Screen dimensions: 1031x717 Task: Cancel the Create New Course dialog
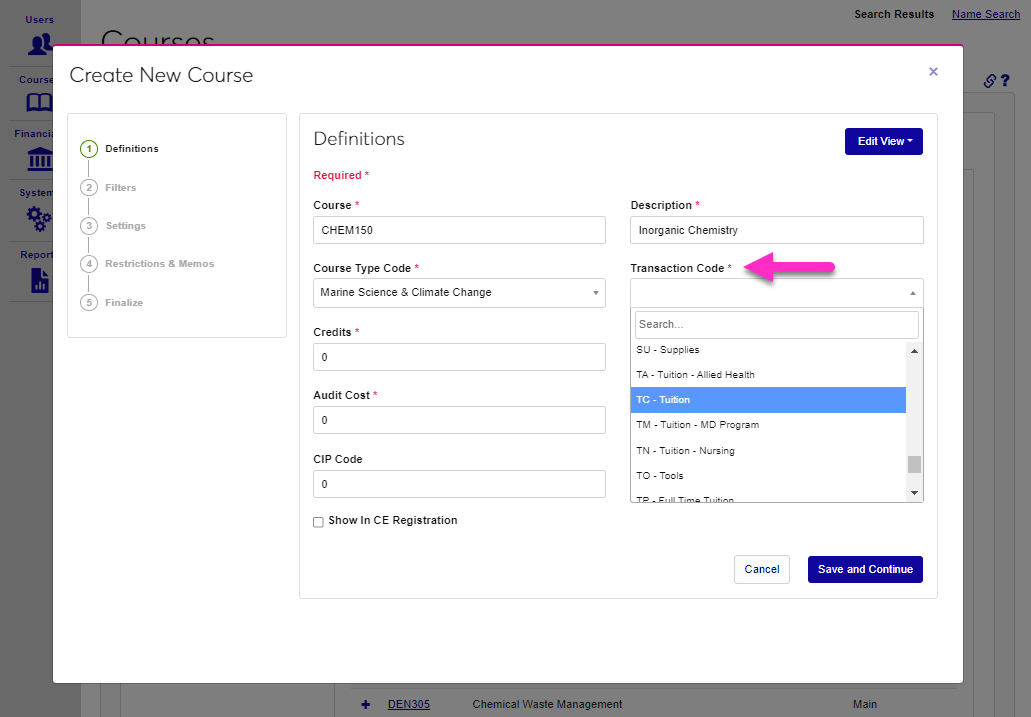click(762, 569)
